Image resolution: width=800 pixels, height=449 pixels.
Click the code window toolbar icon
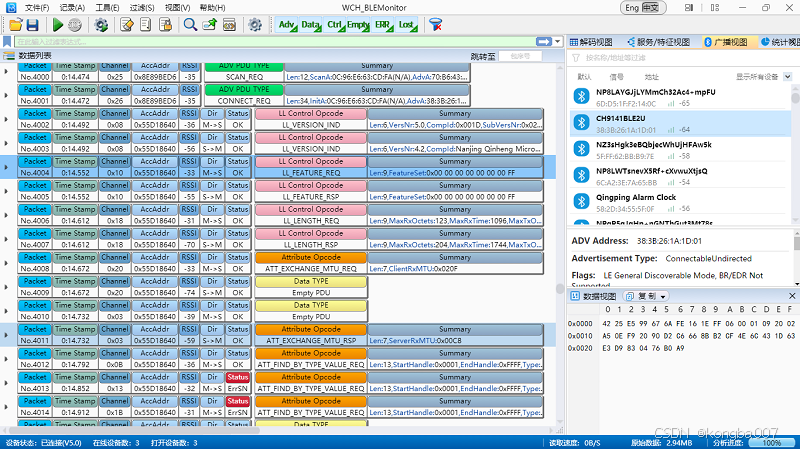click(x=229, y=24)
